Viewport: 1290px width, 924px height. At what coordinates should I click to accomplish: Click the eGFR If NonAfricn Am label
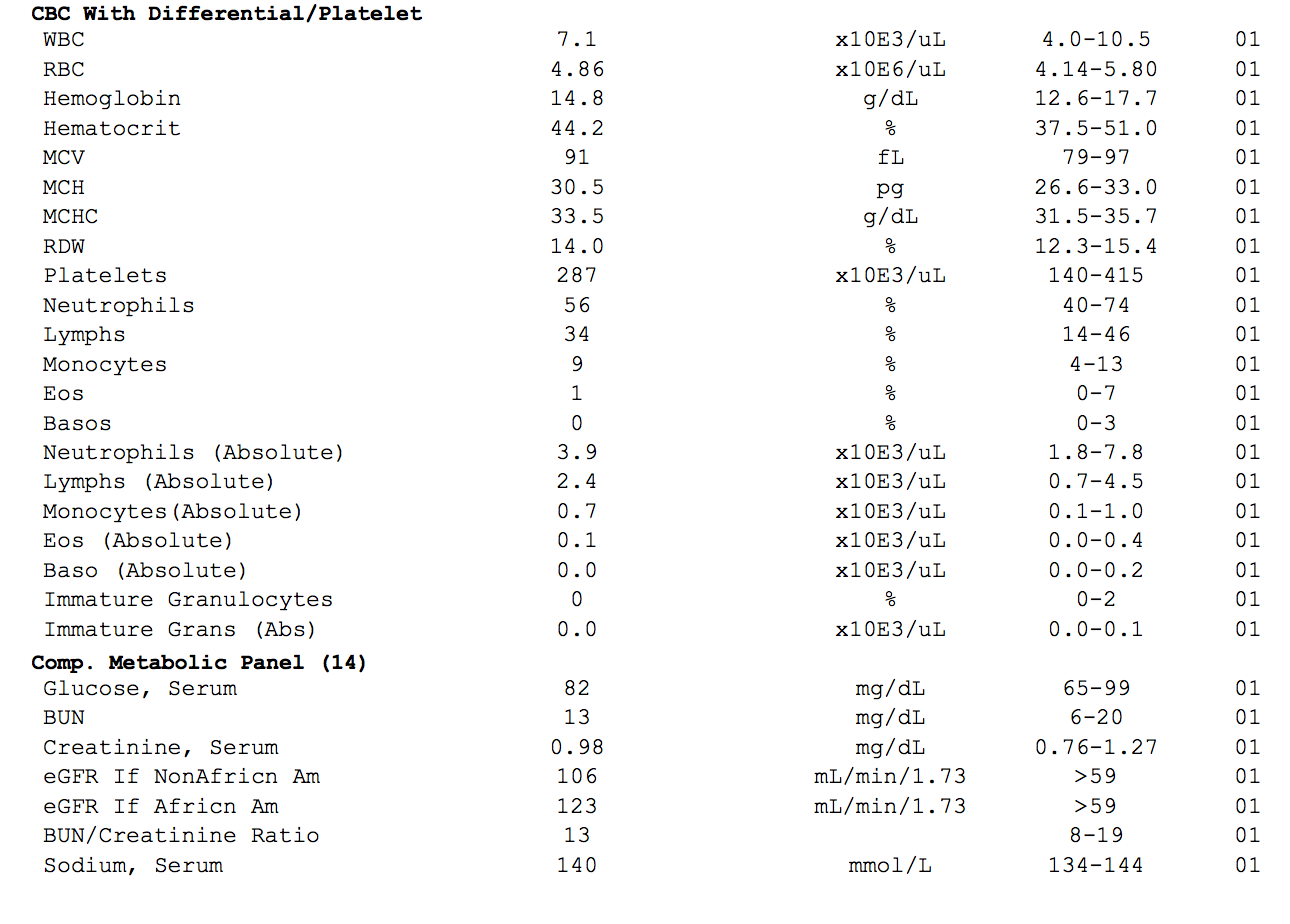[x=181, y=777]
